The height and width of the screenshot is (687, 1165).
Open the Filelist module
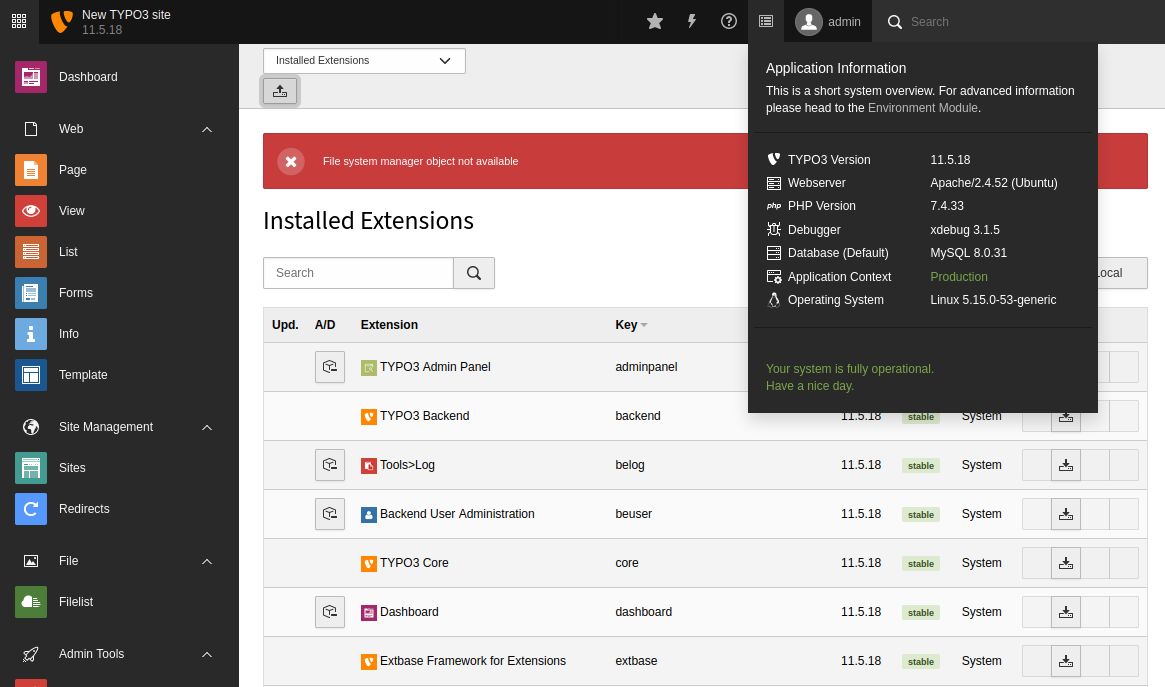coord(119,602)
